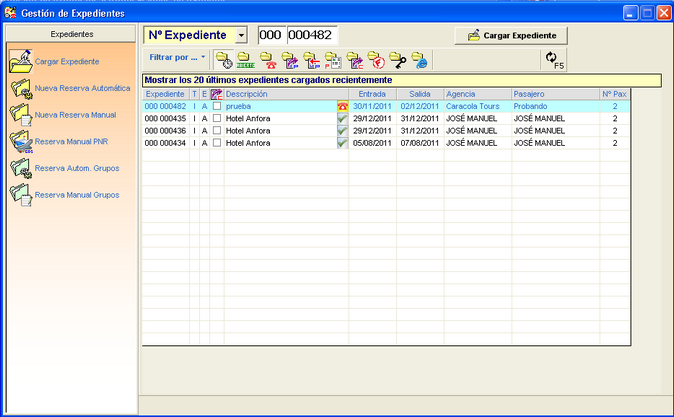Sort by the Expediente column header
This screenshot has width=674, height=417.
tap(166, 94)
